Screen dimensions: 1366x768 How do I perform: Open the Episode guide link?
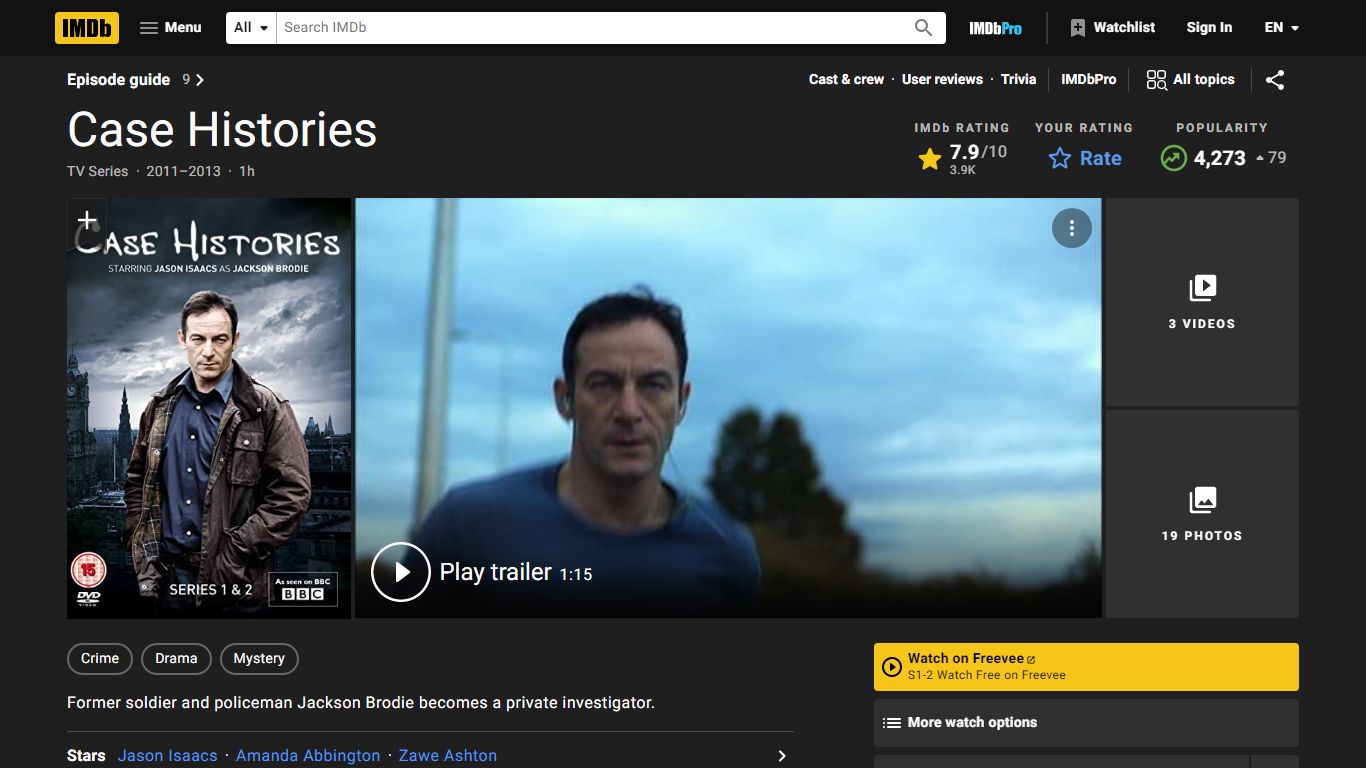[x=135, y=80]
